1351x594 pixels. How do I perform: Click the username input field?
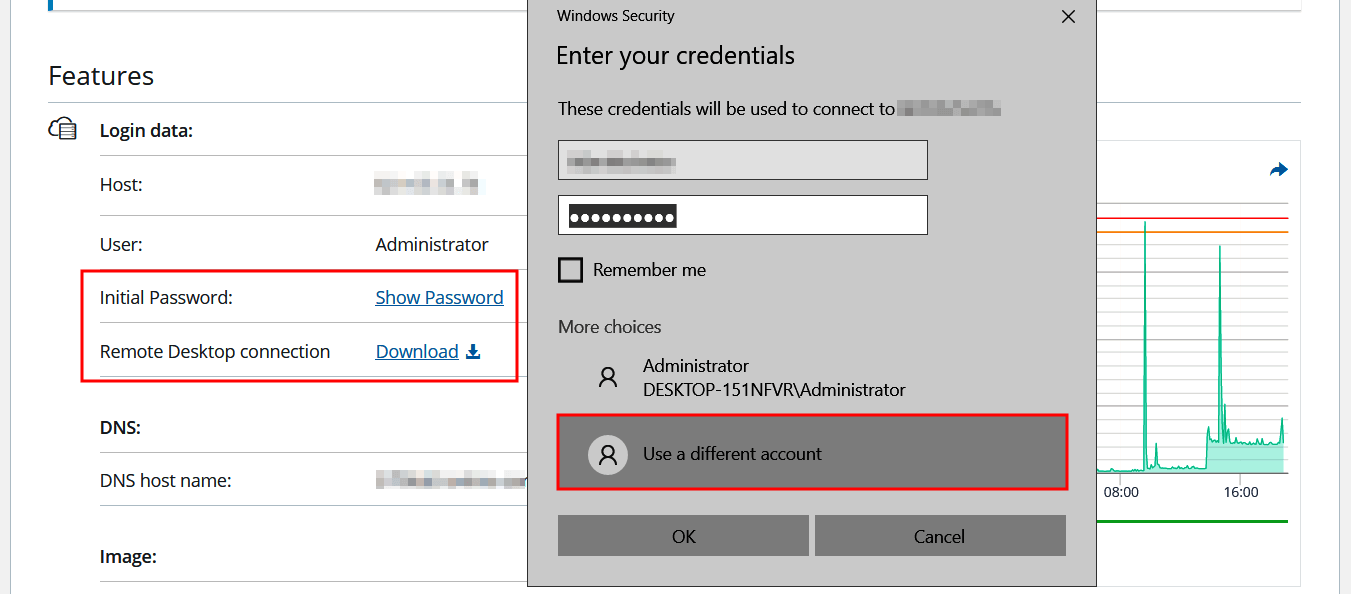(742, 160)
